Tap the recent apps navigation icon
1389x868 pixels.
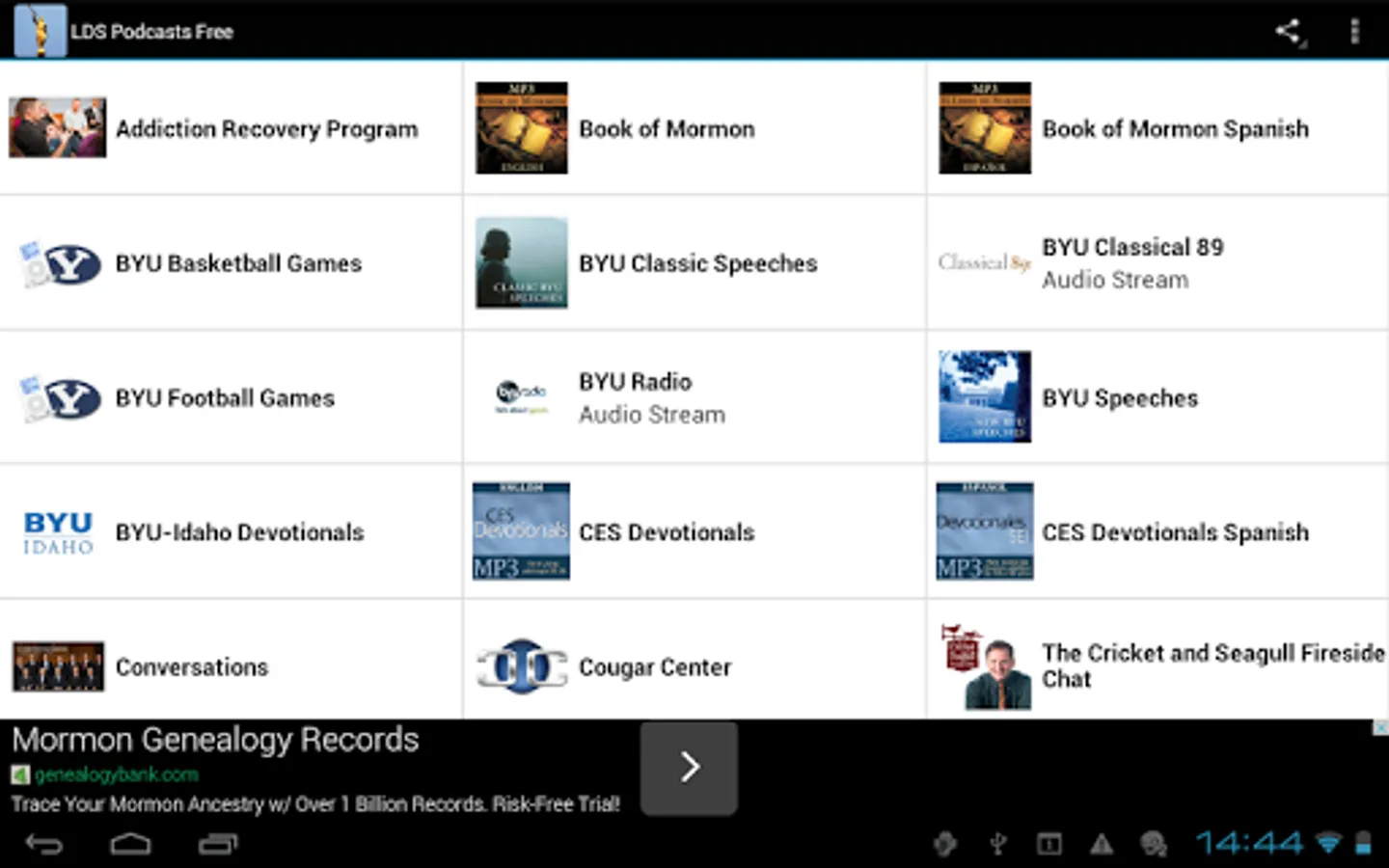[218, 845]
